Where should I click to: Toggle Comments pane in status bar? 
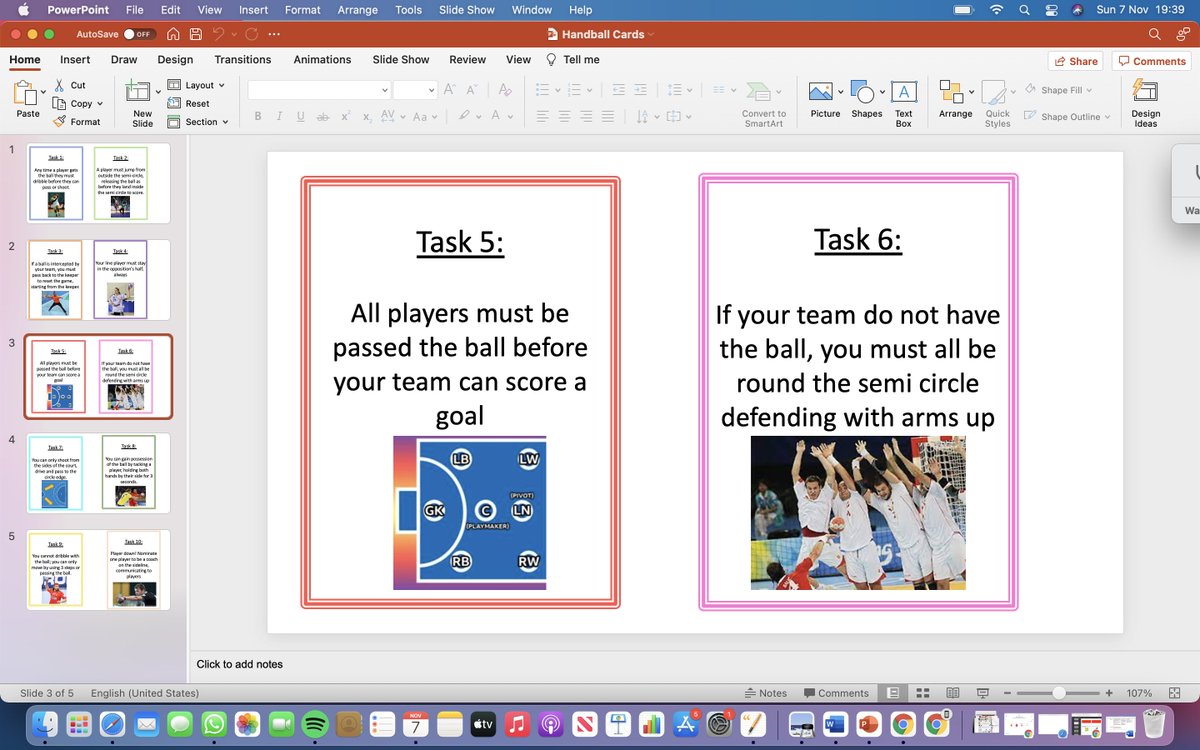coord(835,693)
